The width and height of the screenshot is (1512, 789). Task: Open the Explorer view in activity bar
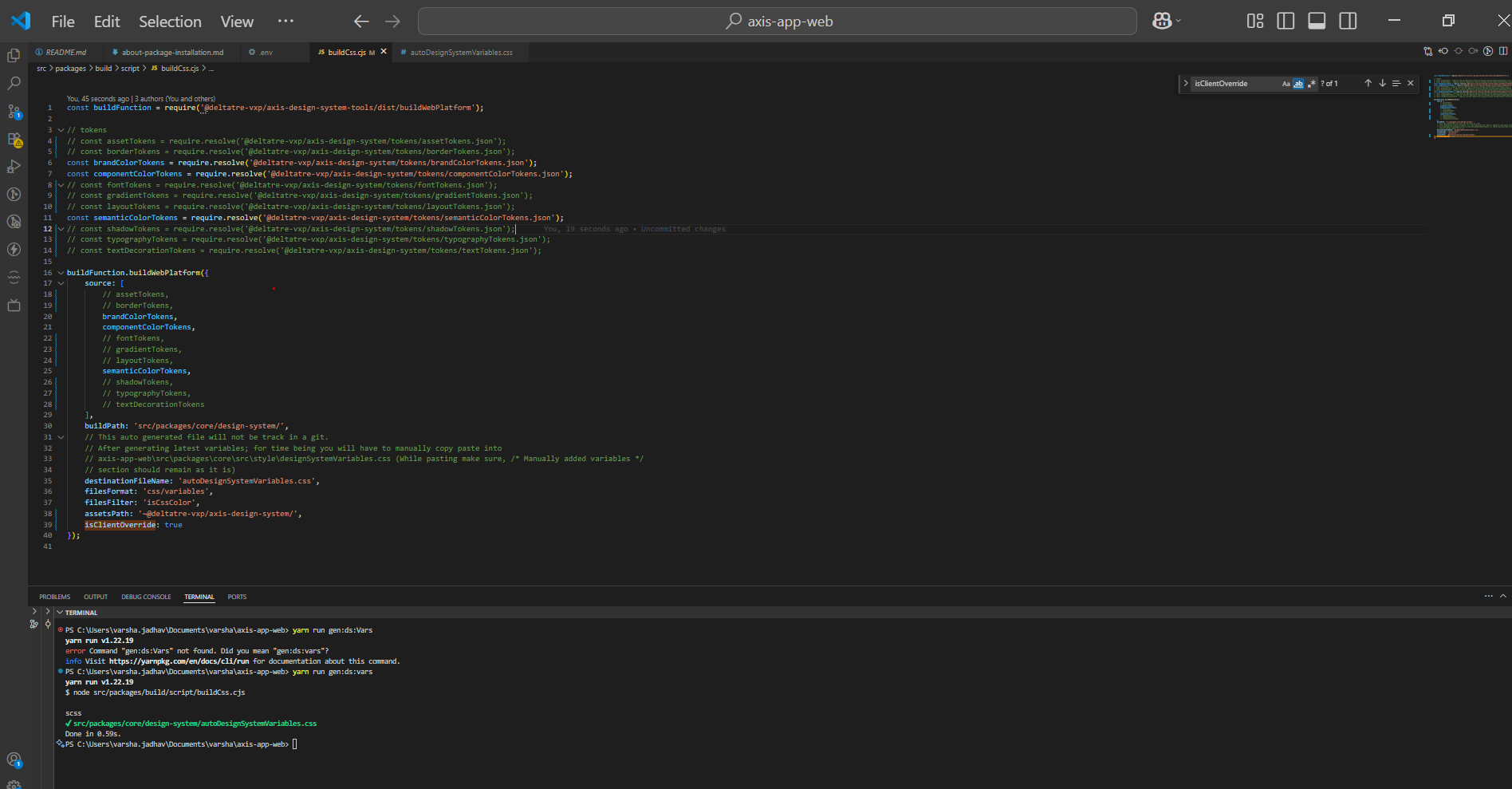pos(14,55)
